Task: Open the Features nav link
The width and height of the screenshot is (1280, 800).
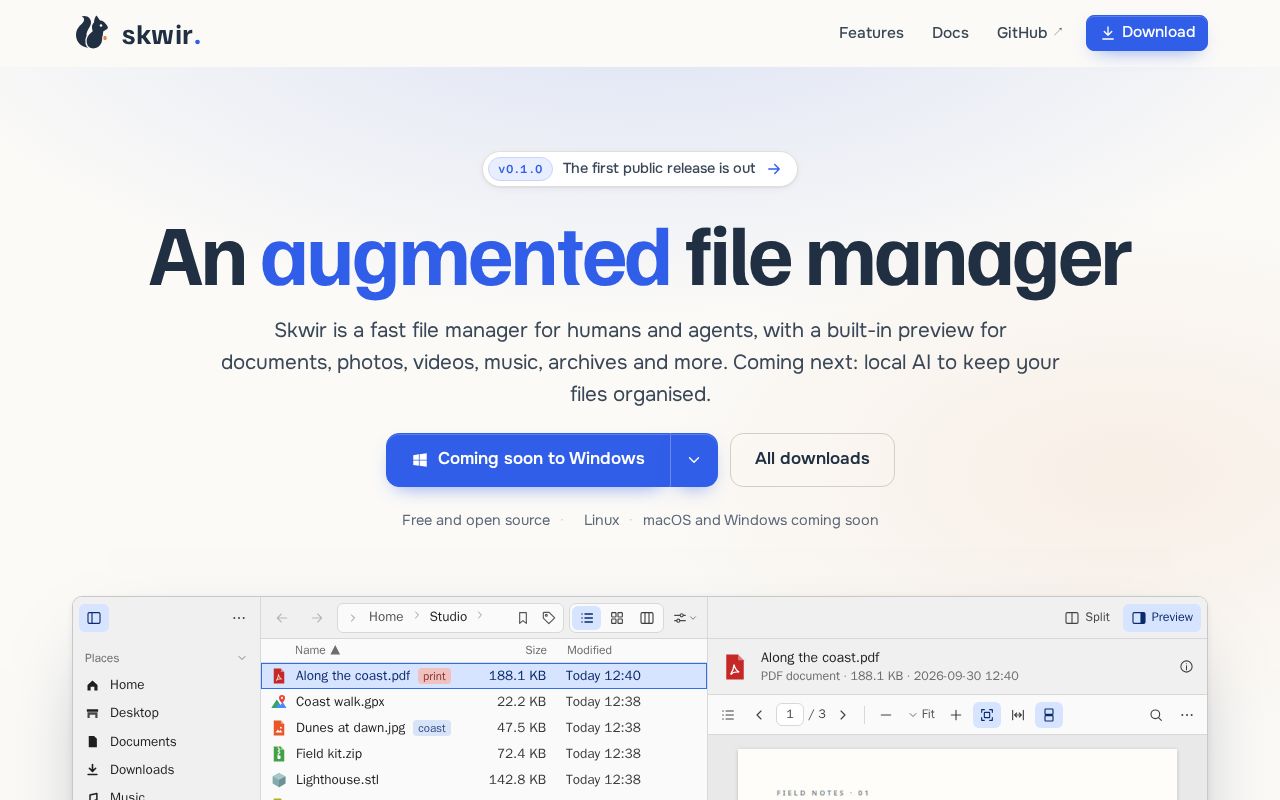Action: pos(871,33)
